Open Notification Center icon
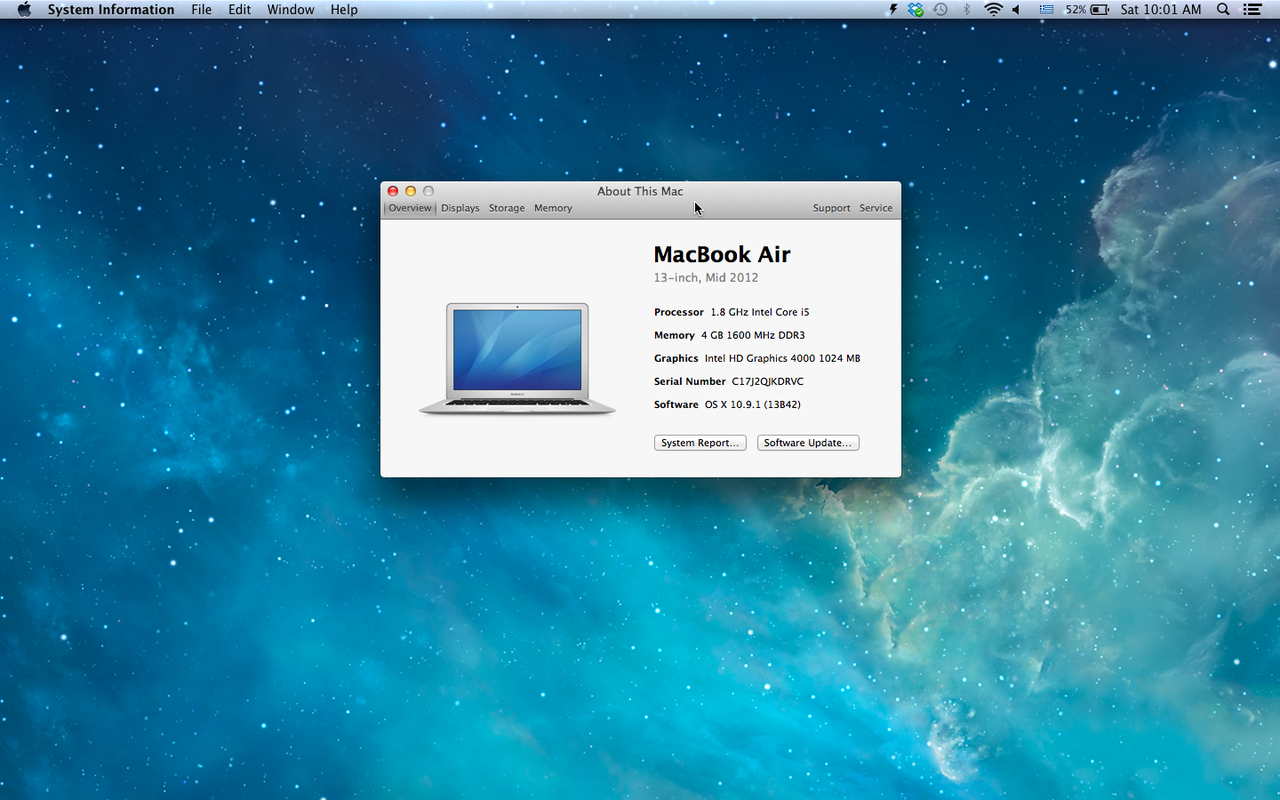Viewport: 1280px width, 800px height. (1251, 9)
